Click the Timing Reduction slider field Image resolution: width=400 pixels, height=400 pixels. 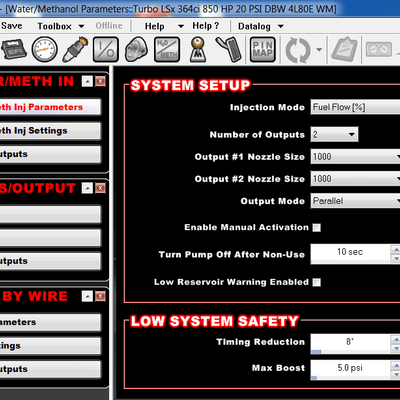[x=350, y=344]
